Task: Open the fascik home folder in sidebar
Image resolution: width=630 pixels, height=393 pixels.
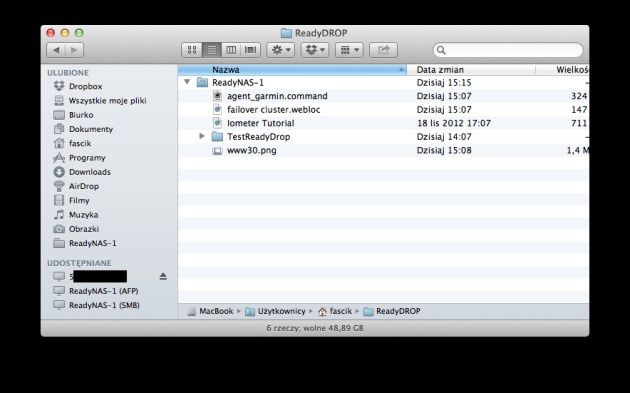Action: point(72,143)
